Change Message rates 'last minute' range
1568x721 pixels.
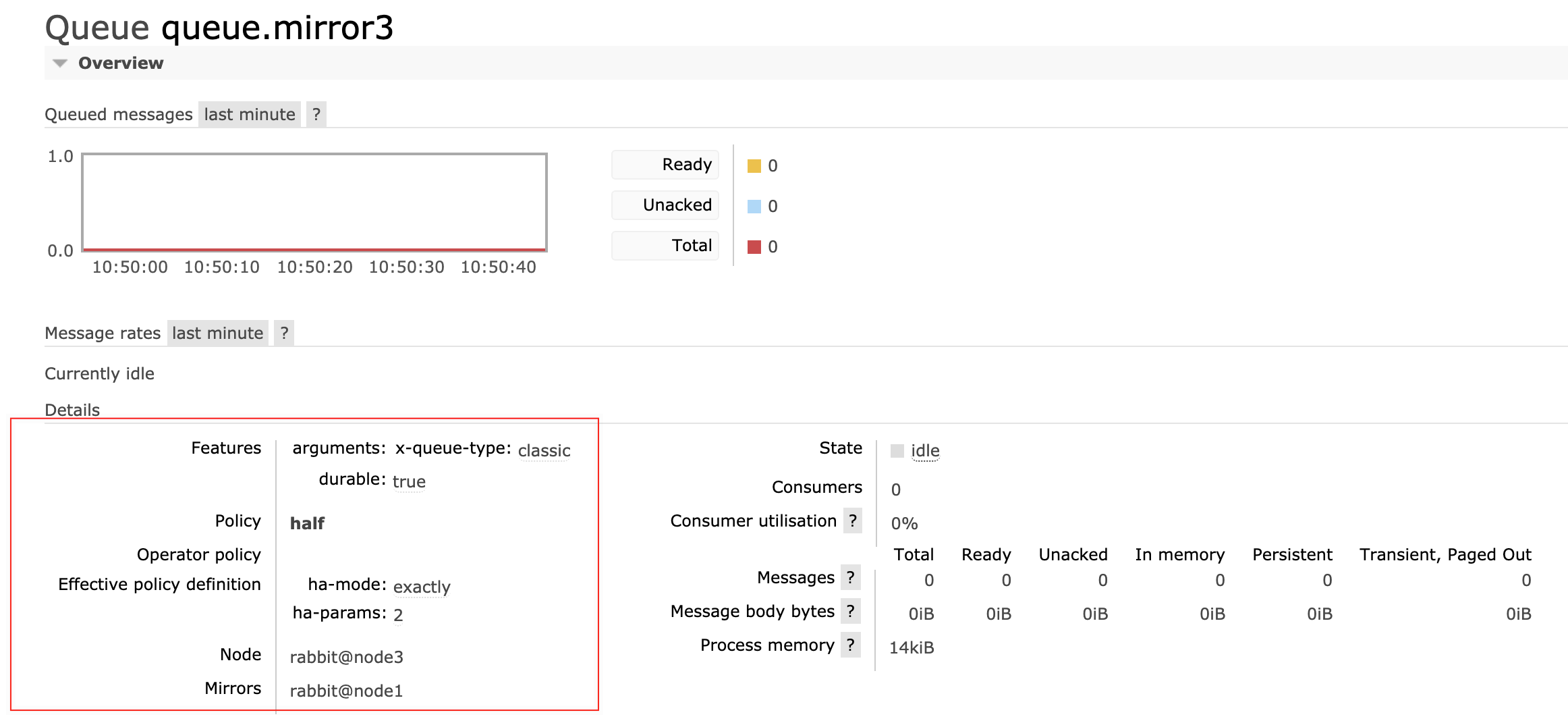click(217, 333)
